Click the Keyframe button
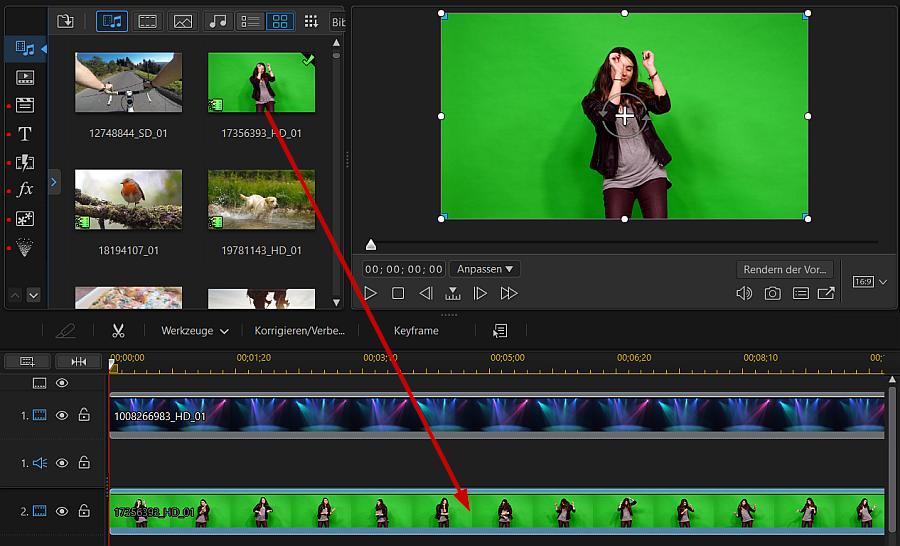Viewport: 900px width, 546px height. [x=416, y=331]
